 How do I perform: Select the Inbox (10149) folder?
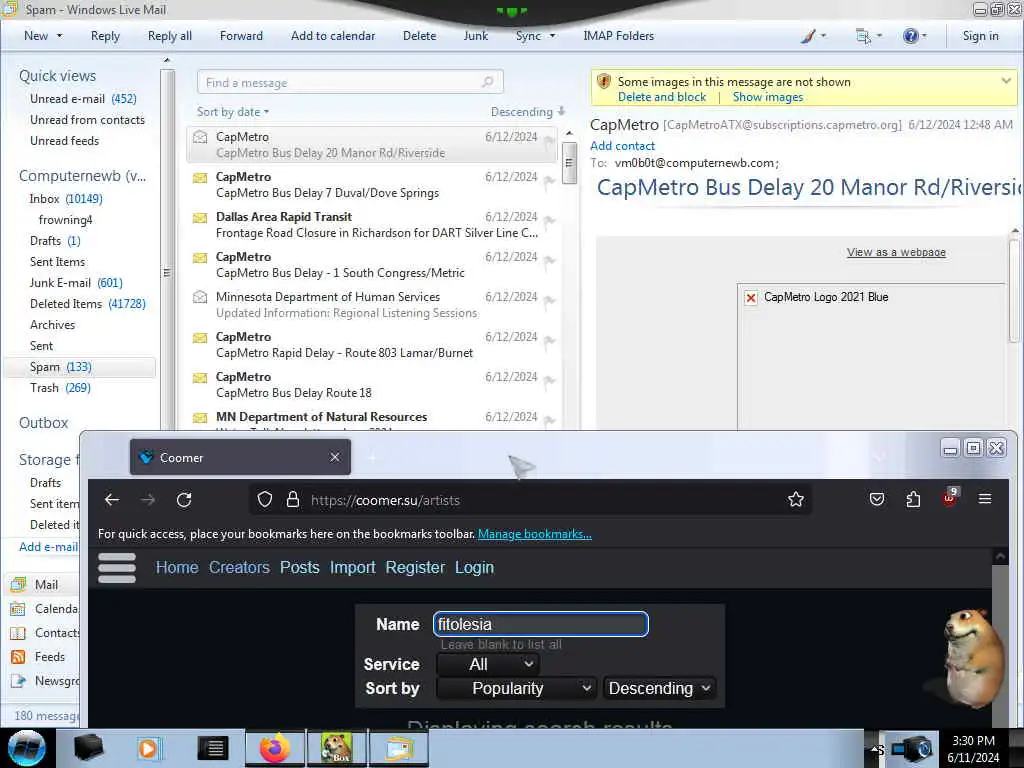[65, 199]
